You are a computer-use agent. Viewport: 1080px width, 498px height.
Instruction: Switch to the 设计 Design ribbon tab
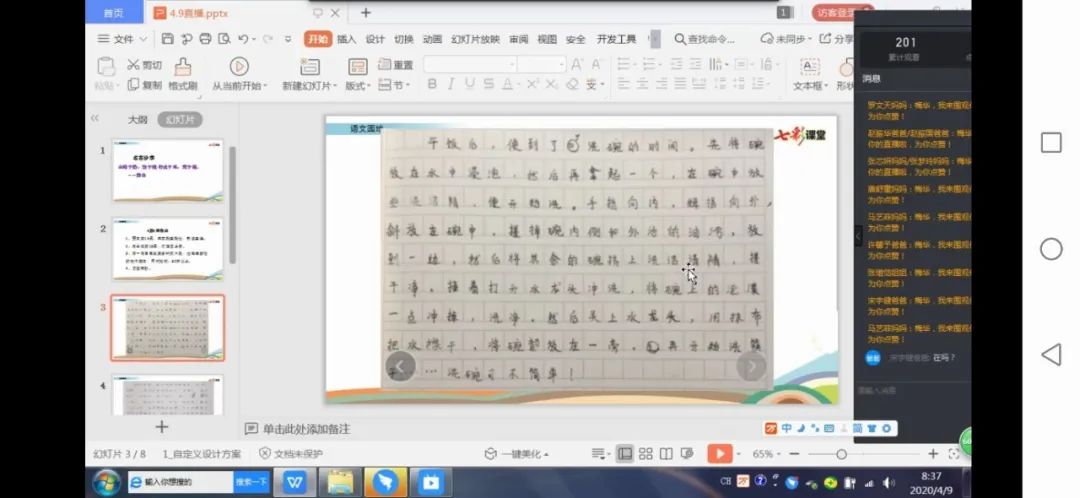pos(375,39)
